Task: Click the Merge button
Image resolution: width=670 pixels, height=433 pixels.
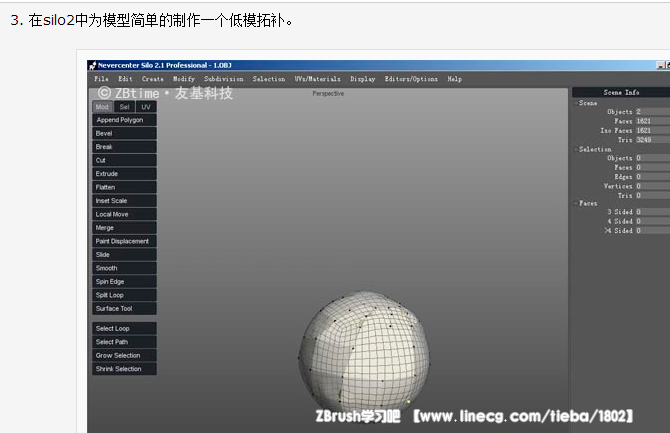Action: click(124, 228)
